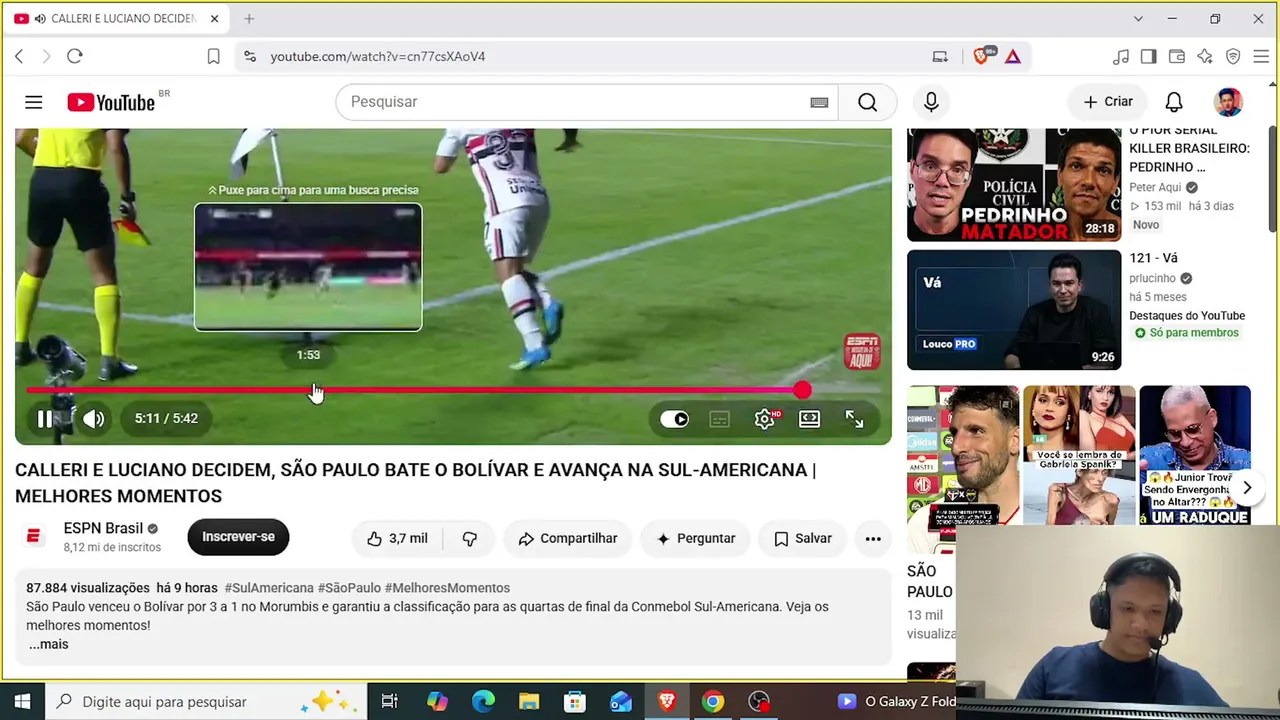
Task: Open the tab search dropdown arrow
Action: click(x=1138, y=19)
